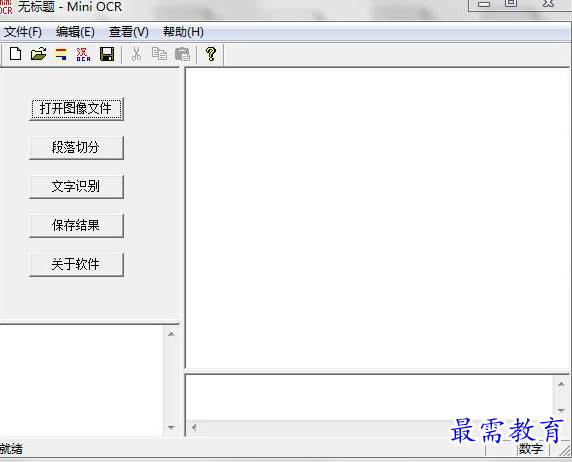Click up arrow of left panel scrollbar
This screenshot has width=572, height=462.
click(171, 334)
